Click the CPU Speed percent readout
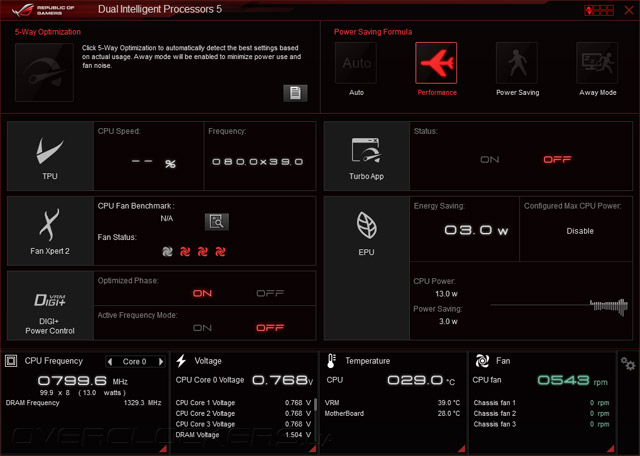The image size is (640, 456). tap(153, 163)
